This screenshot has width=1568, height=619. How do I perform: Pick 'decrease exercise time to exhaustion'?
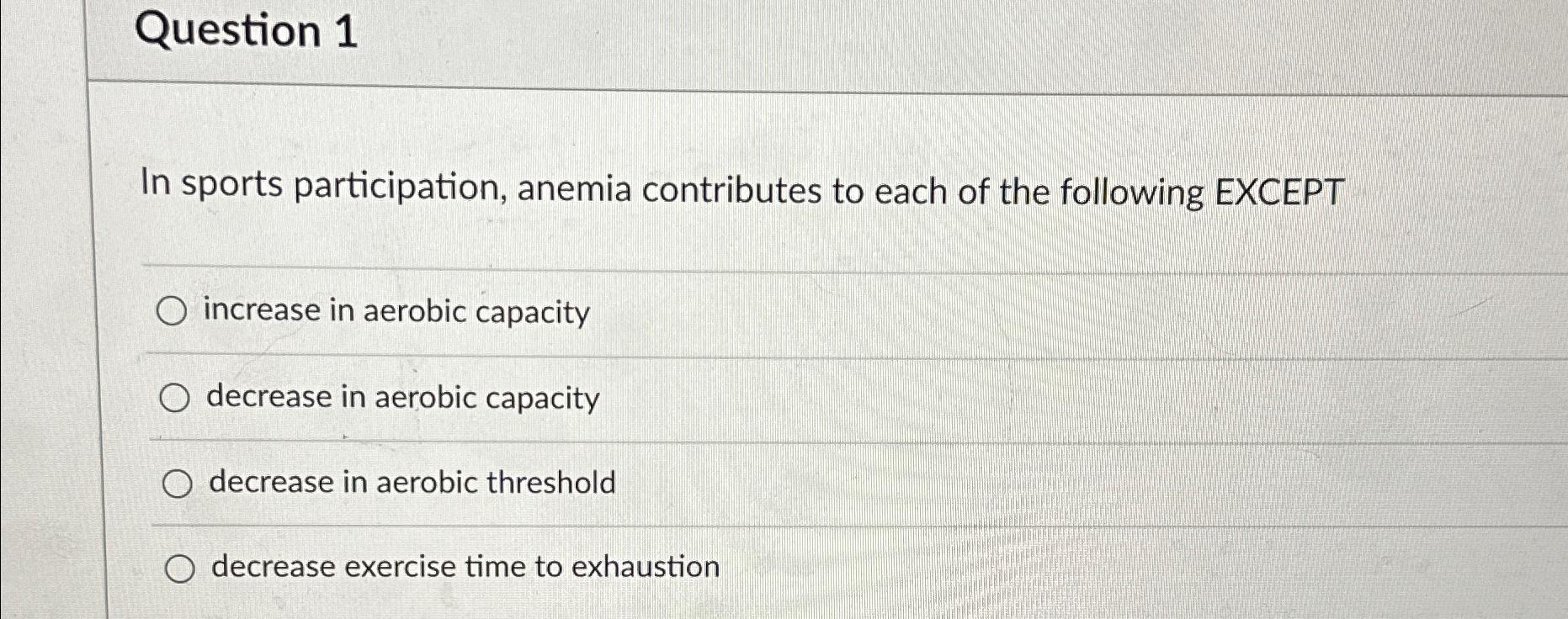178,569
